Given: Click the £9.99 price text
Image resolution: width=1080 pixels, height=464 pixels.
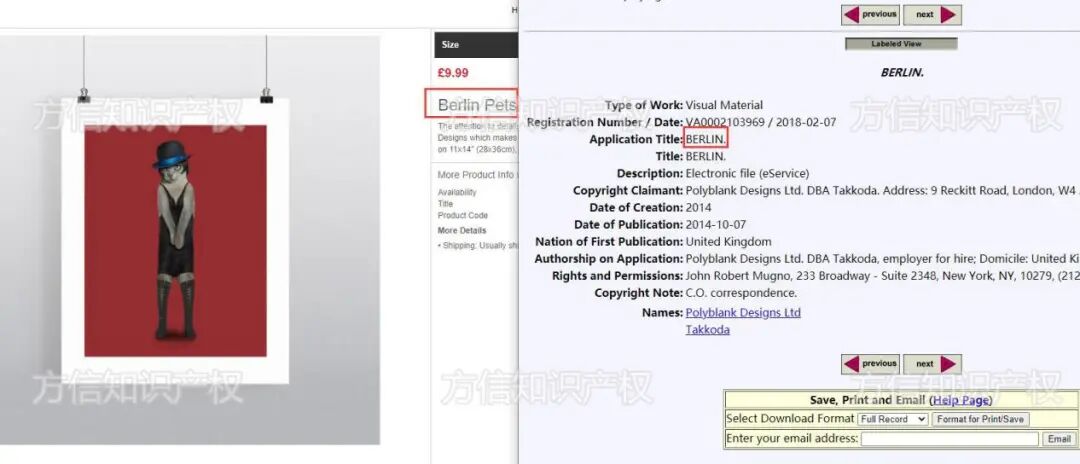Looking at the screenshot, I should click(x=453, y=72).
